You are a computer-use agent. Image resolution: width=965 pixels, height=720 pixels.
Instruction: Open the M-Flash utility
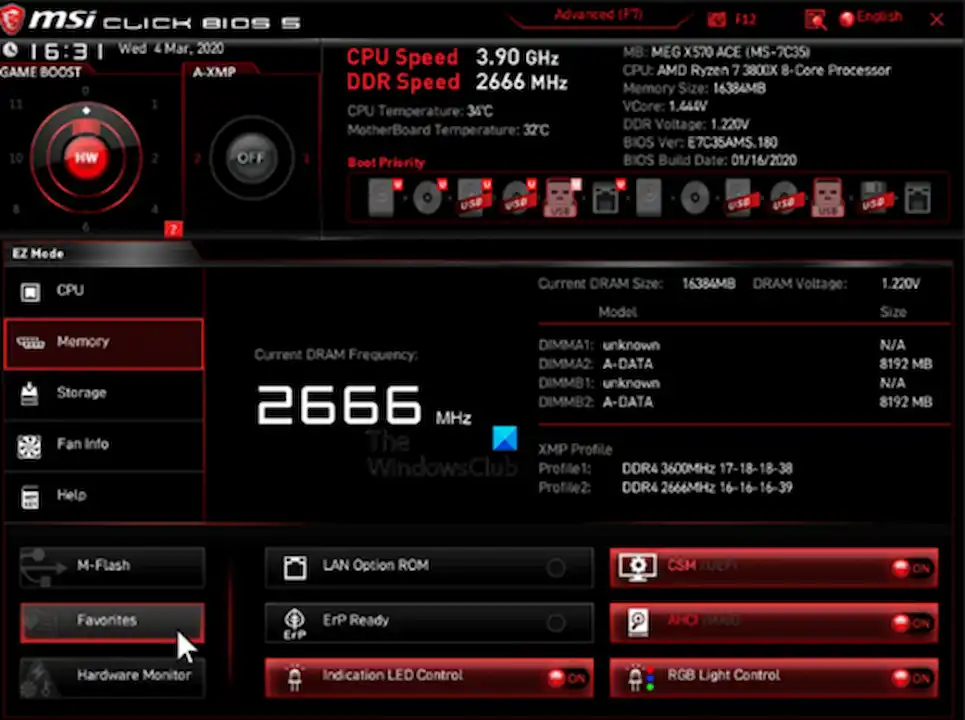[112, 566]
